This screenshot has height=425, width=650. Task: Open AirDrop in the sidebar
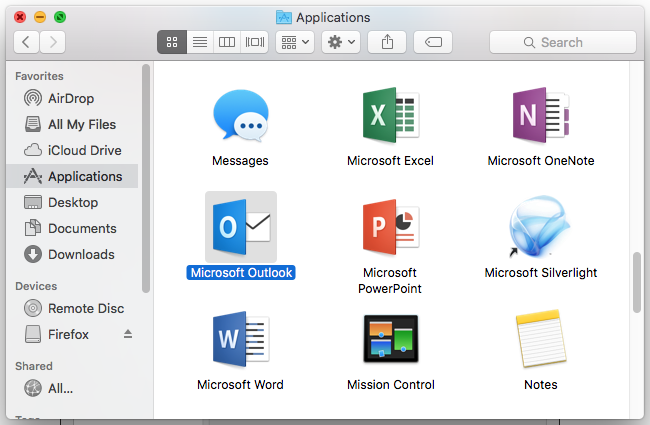(x=73, y=98)
